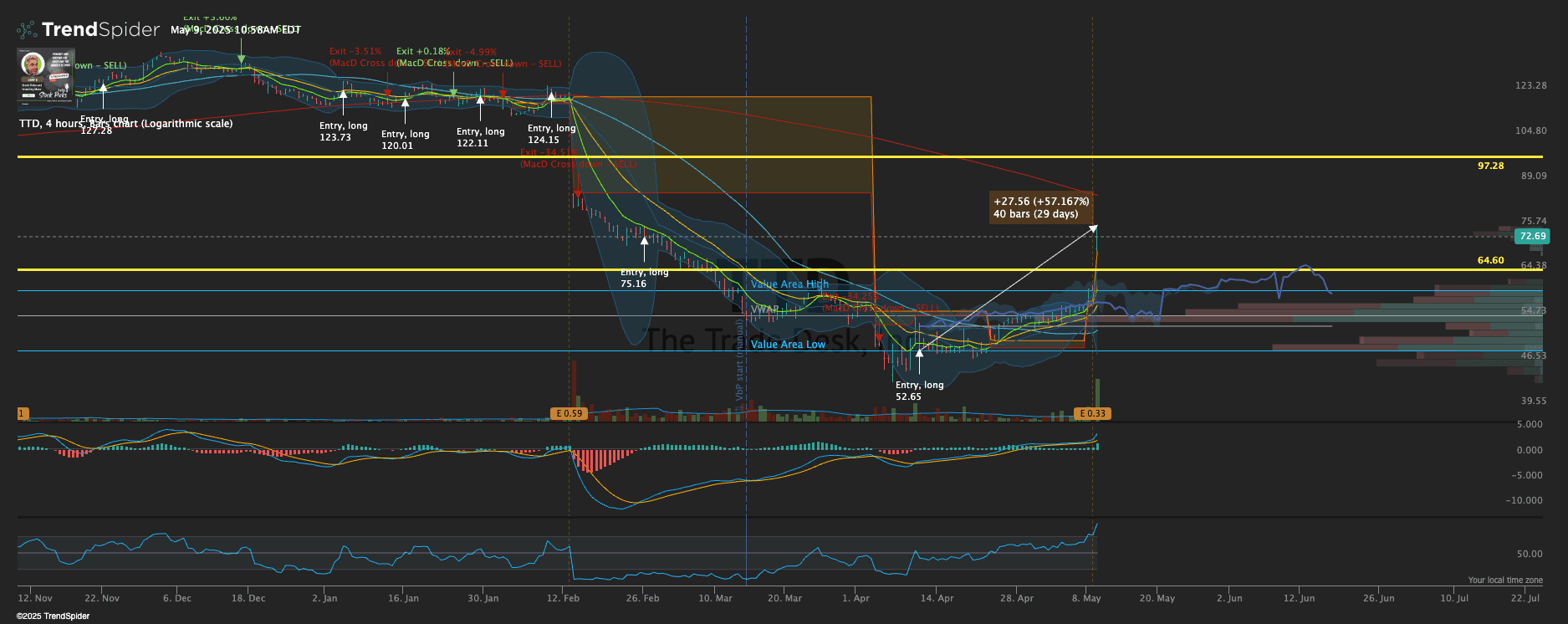
Task: Click the E 0.59 earnings badge
Action: point(568,413)
